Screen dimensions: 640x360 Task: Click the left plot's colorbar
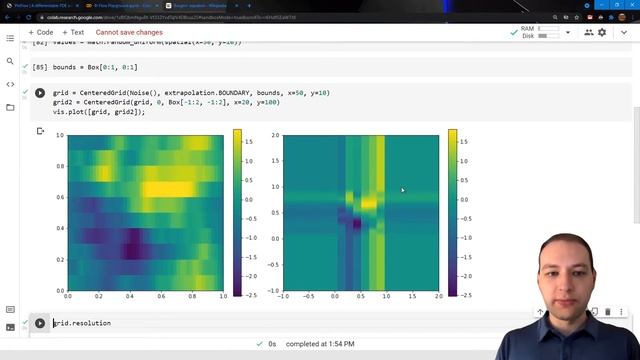tap(237, 213)
